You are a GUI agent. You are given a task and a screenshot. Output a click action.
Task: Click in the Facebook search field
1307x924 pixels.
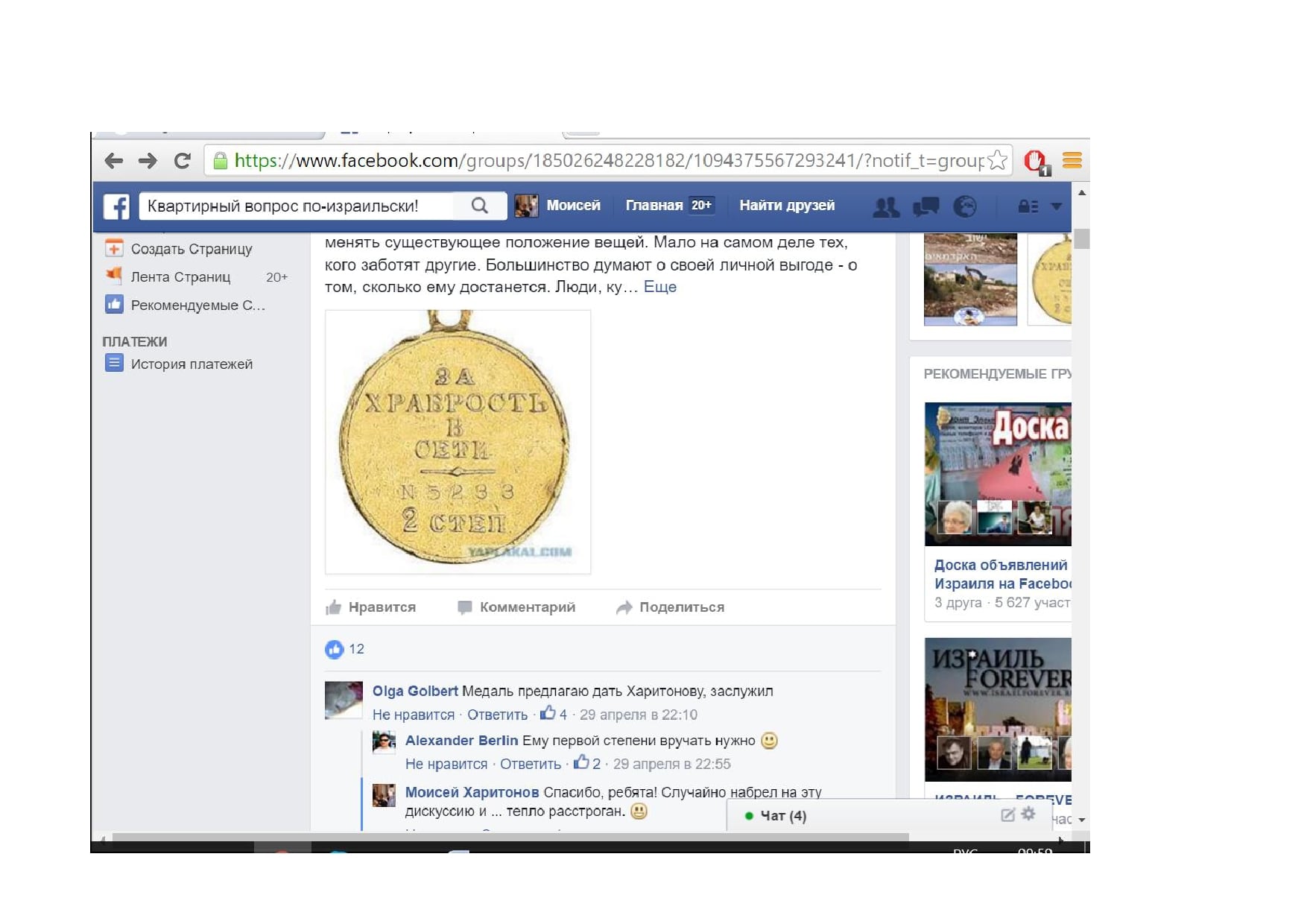[297, 206]
